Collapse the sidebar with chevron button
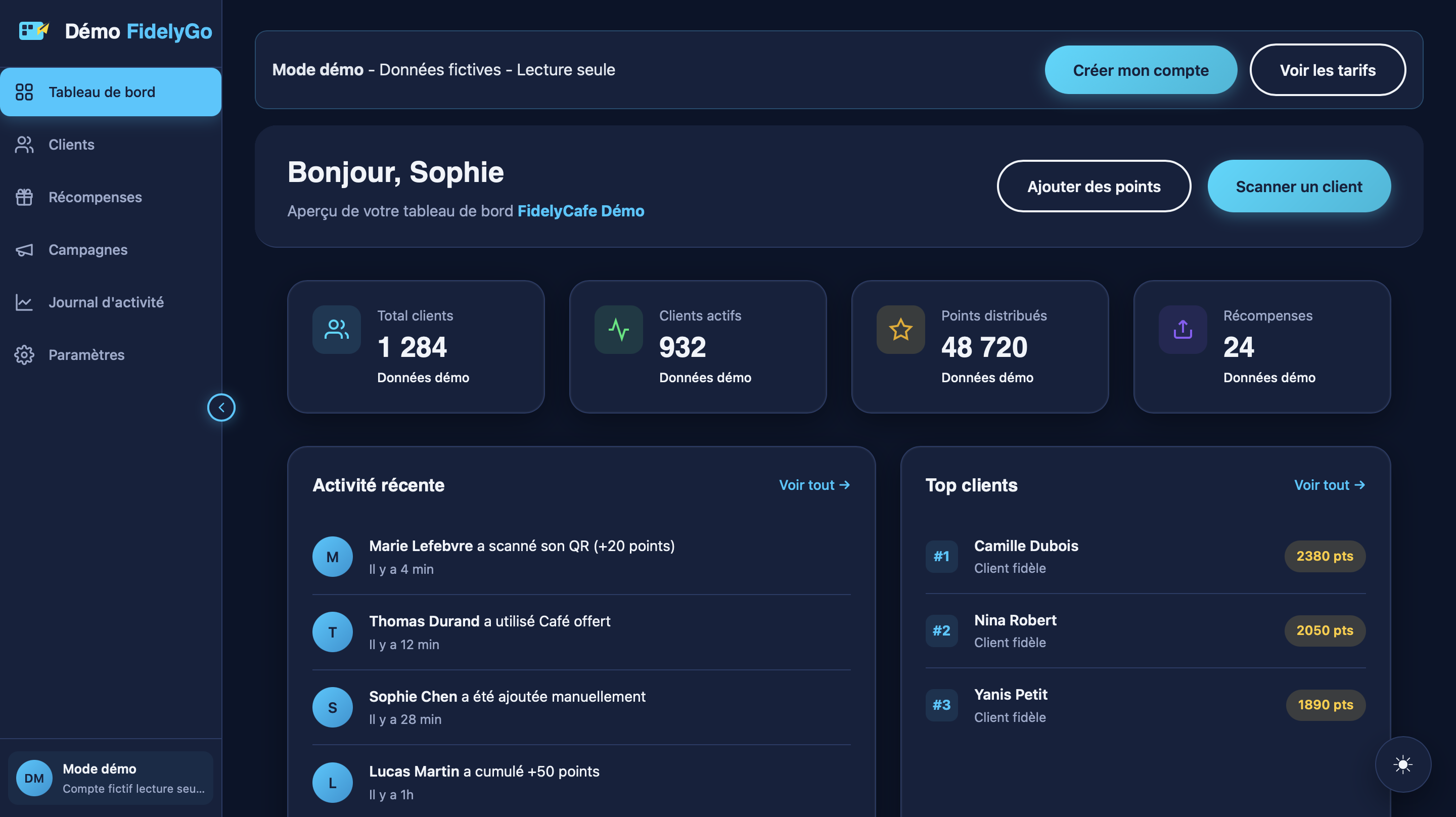Screen dimensions: 1456x817 coord(221,407)
